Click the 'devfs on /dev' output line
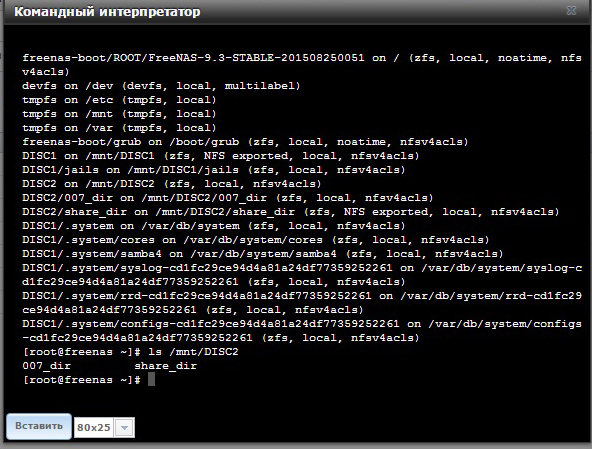This screenshot has height=449, width=592. [161, 86]
